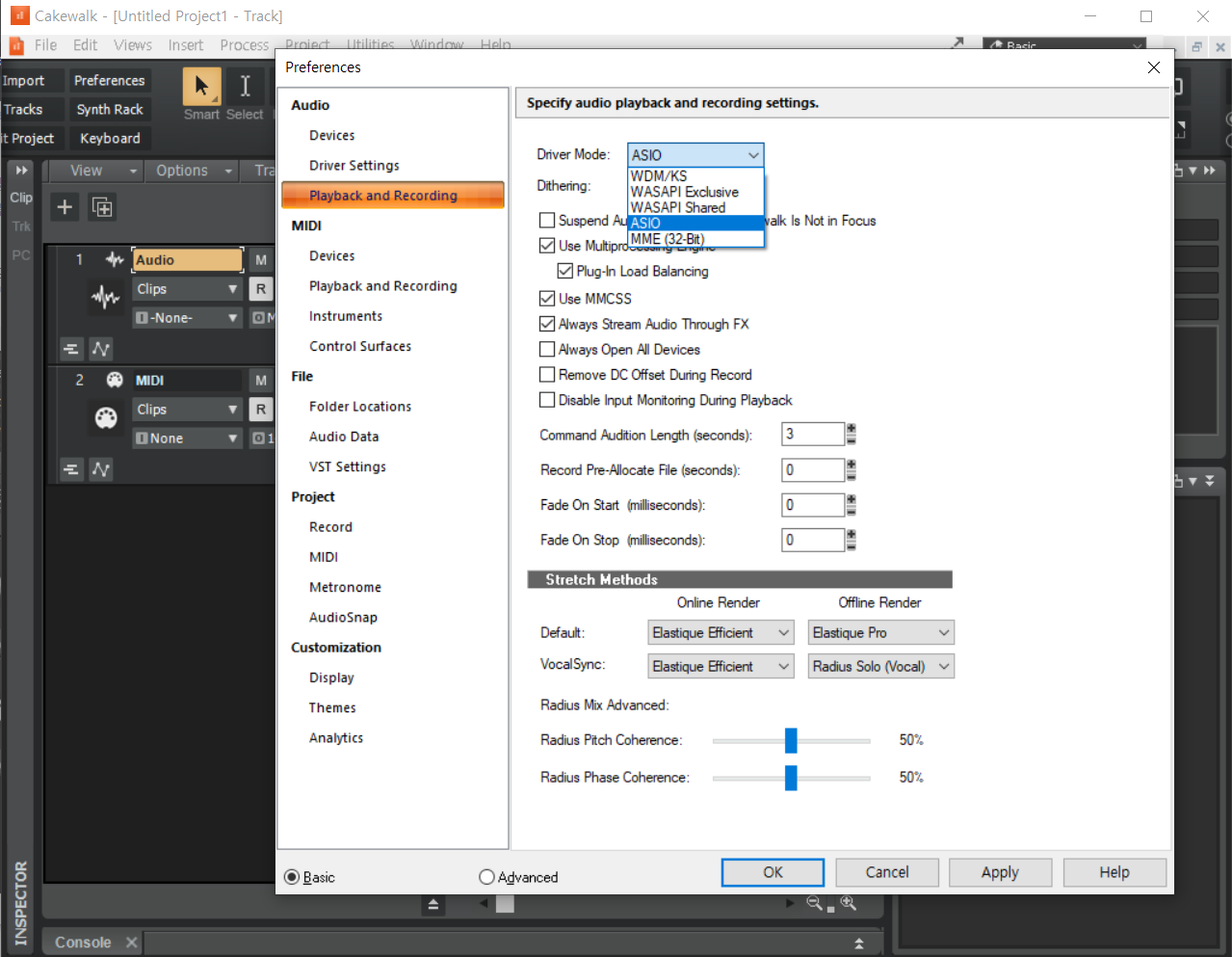1232x957 pixels.
Task: Open take lanes on MIDI track
Action: [x=71, y=468]
